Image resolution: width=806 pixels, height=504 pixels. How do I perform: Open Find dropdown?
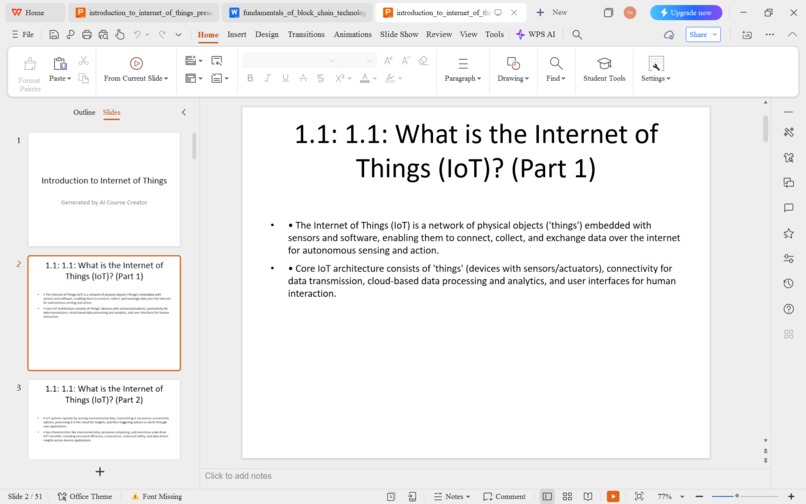click(x=556, y=69)
